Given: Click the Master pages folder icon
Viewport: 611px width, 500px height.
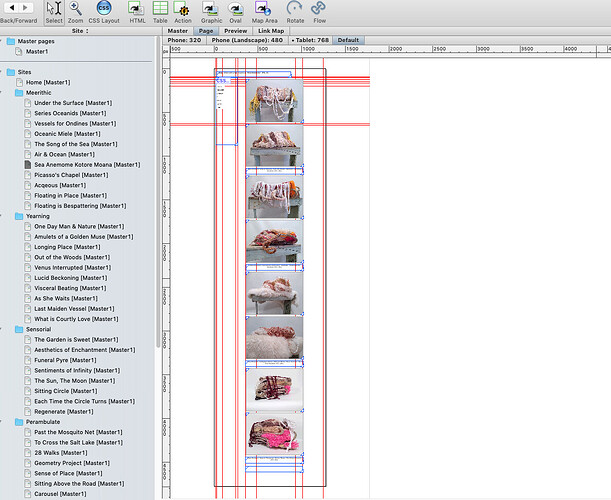Looking at the screenshot, I should pos(11,41).
